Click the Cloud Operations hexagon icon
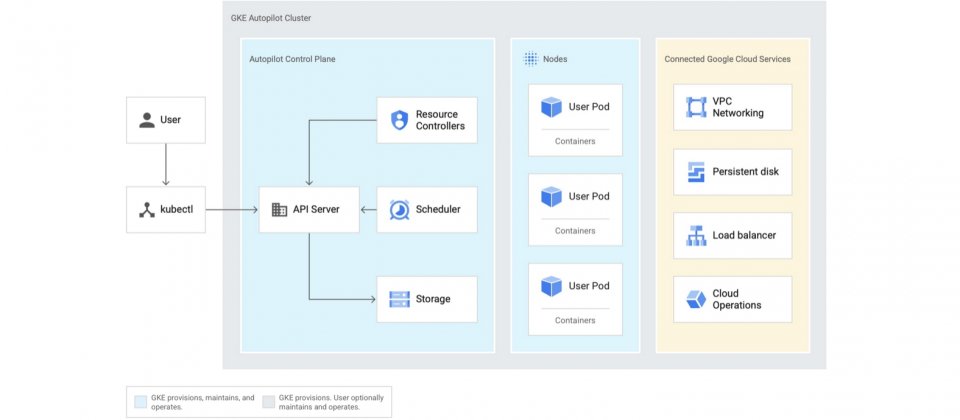This screenshot has width=960, height=420. click(x=696, y=299)
